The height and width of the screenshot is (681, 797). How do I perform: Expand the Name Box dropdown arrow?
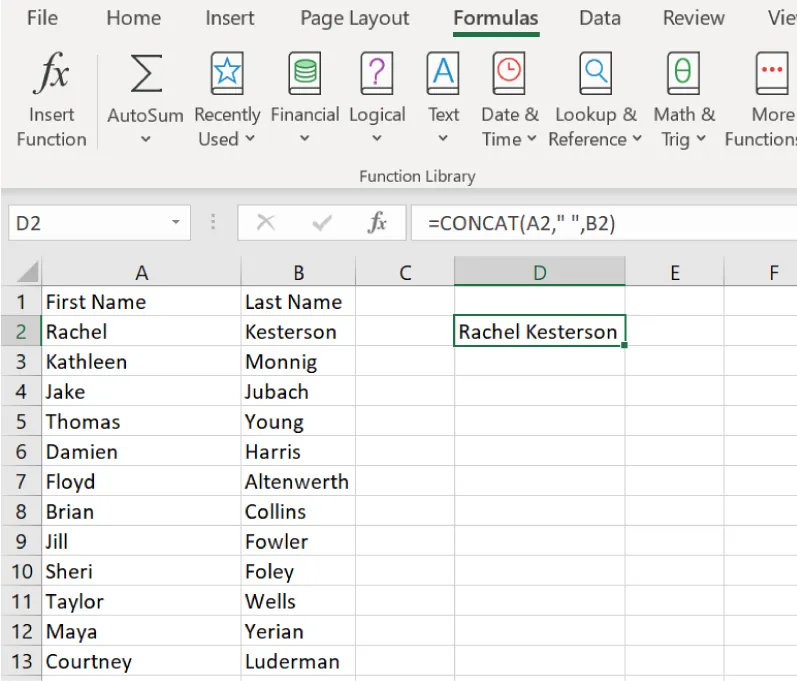point(175,223)
